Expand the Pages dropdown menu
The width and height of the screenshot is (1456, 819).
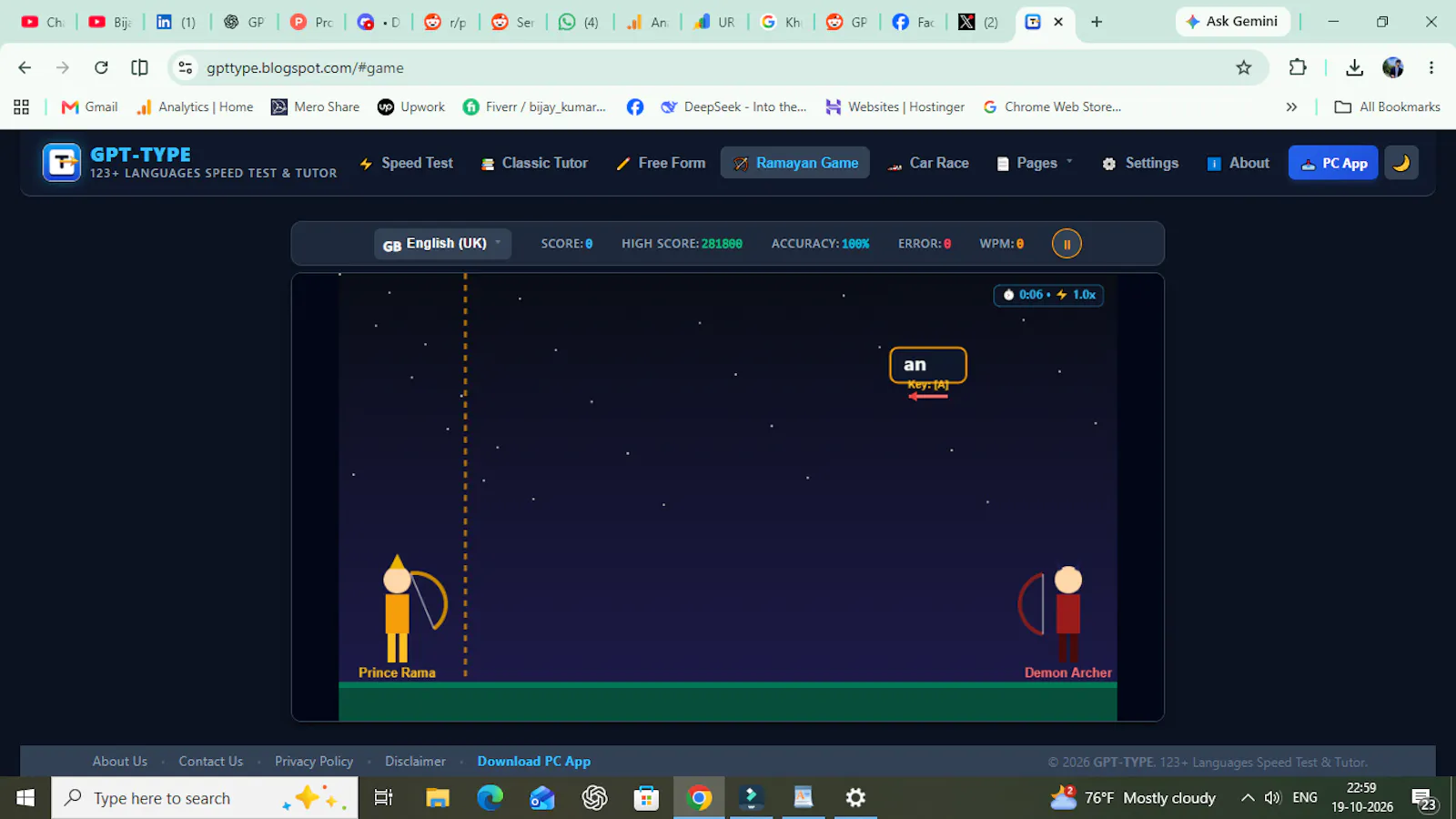[x=1036, y=163]
